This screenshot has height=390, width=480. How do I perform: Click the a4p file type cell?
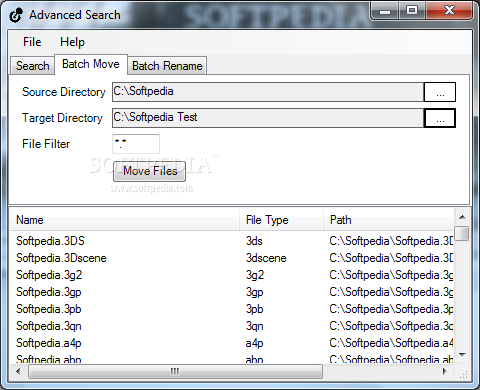click(254, 343)
